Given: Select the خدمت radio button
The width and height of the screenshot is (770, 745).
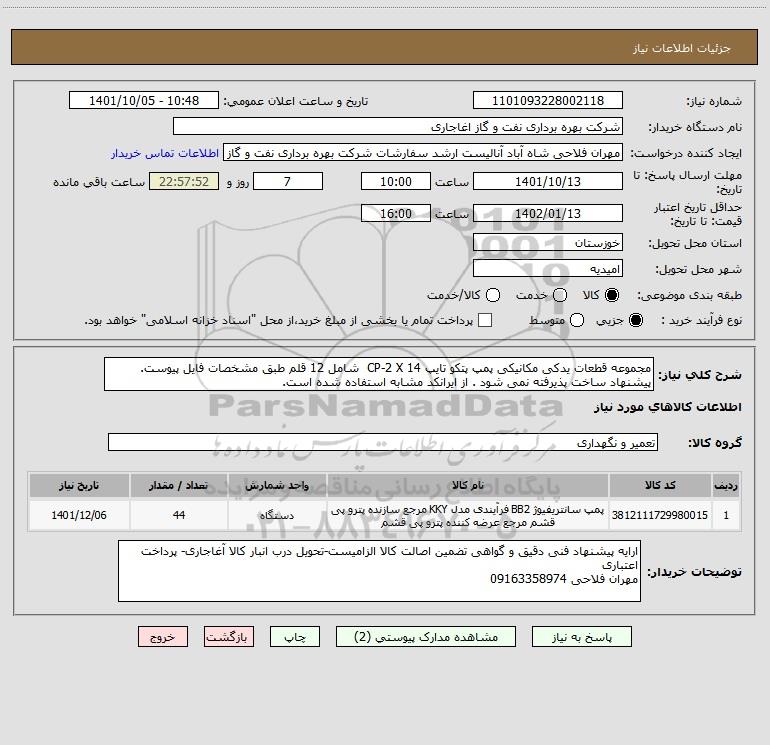Looking at the screenshot, I should (x=560, y=295).
